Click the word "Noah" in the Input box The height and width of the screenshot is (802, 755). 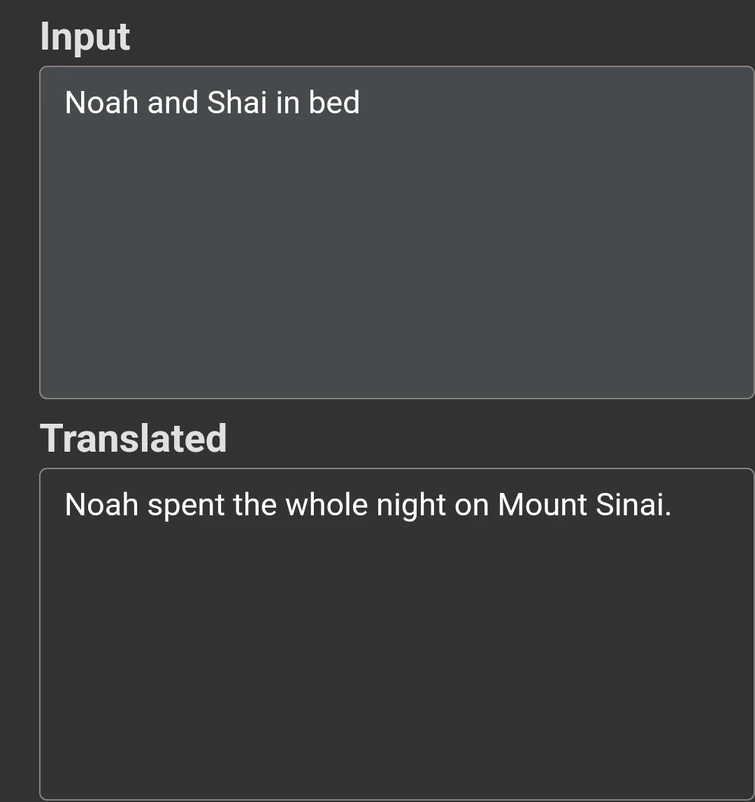(x=102, y=103)
